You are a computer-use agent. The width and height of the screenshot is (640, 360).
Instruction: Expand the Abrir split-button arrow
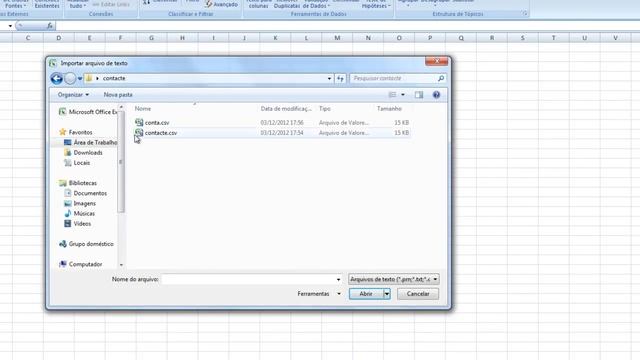tap(387, 294)
